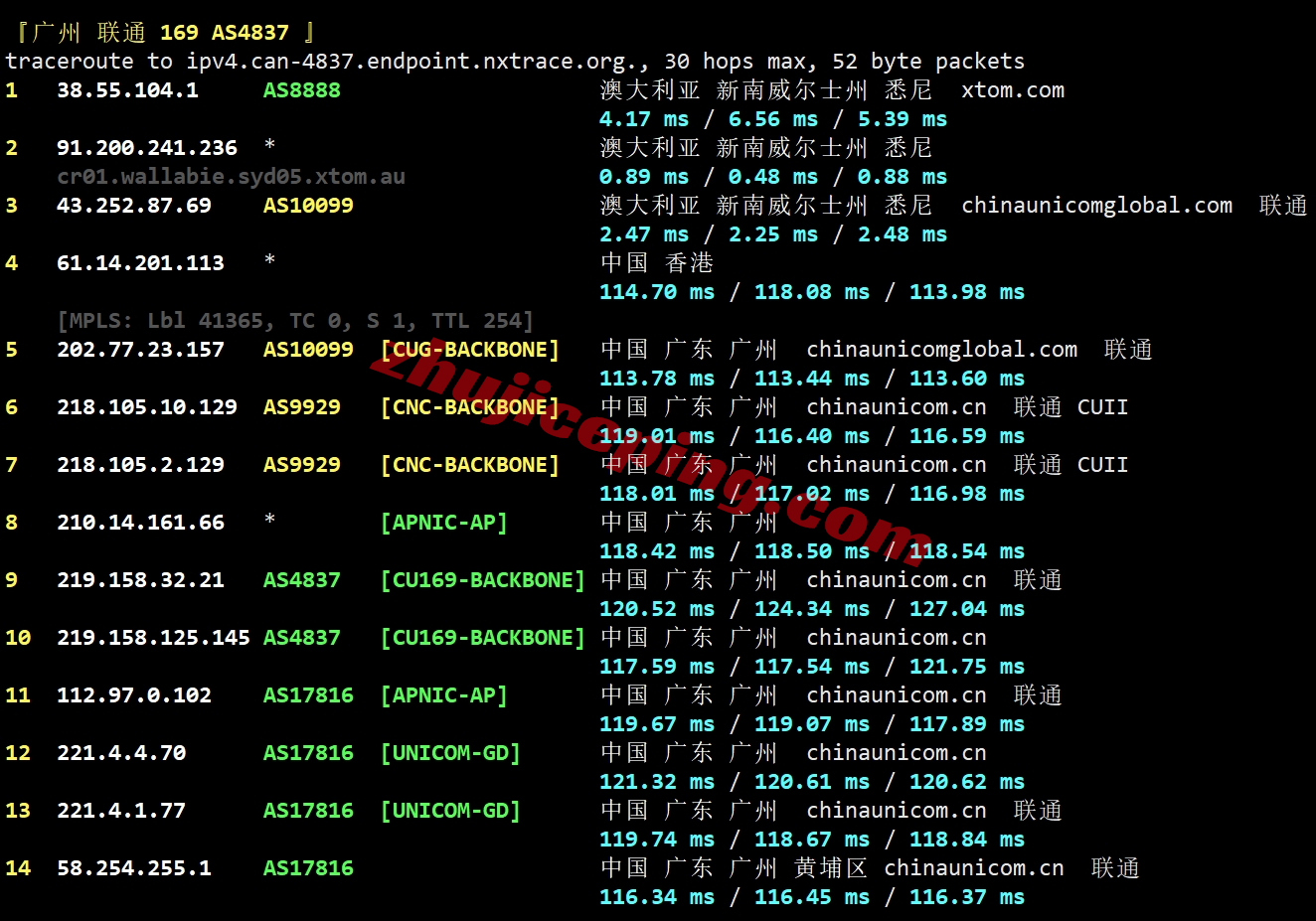Image resolution: width=1316 pixels, height=921 pixels.
Task: Click CU169-BACKBONE tag on hop 10
Action: [x=483, y=638]
